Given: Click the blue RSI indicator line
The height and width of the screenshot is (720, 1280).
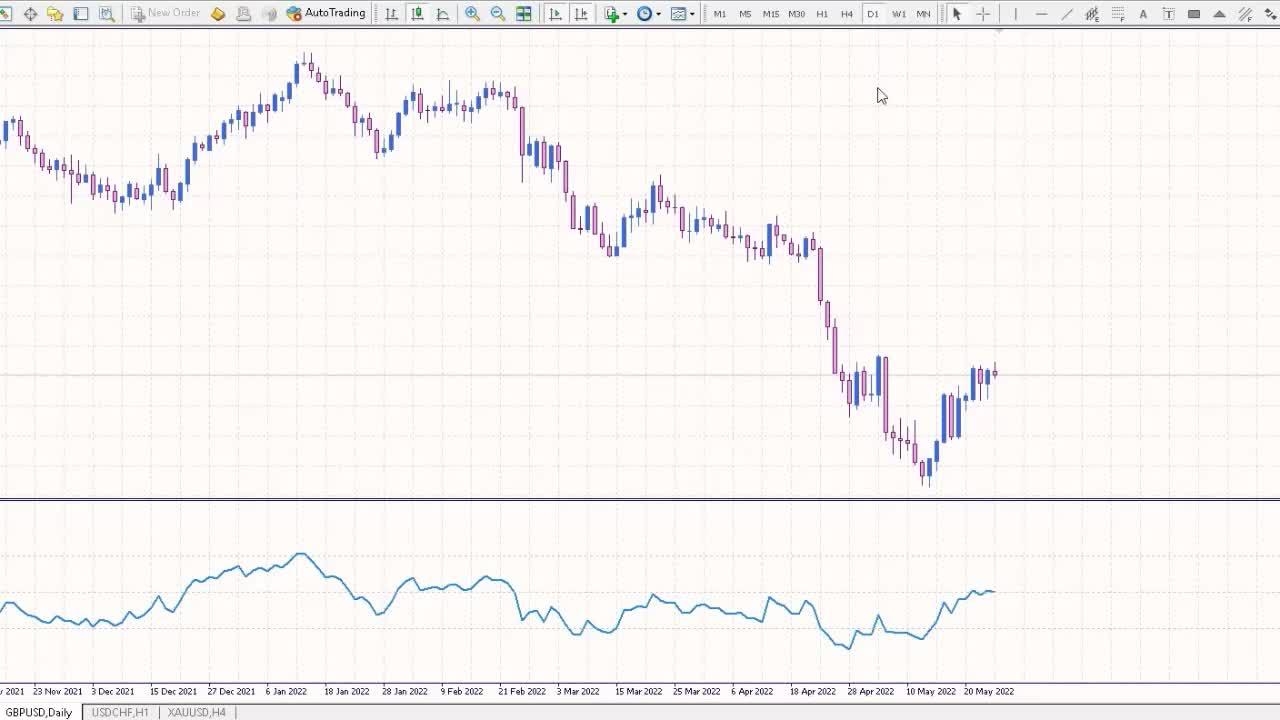Looking at the screenshot, I should (300, 554).
